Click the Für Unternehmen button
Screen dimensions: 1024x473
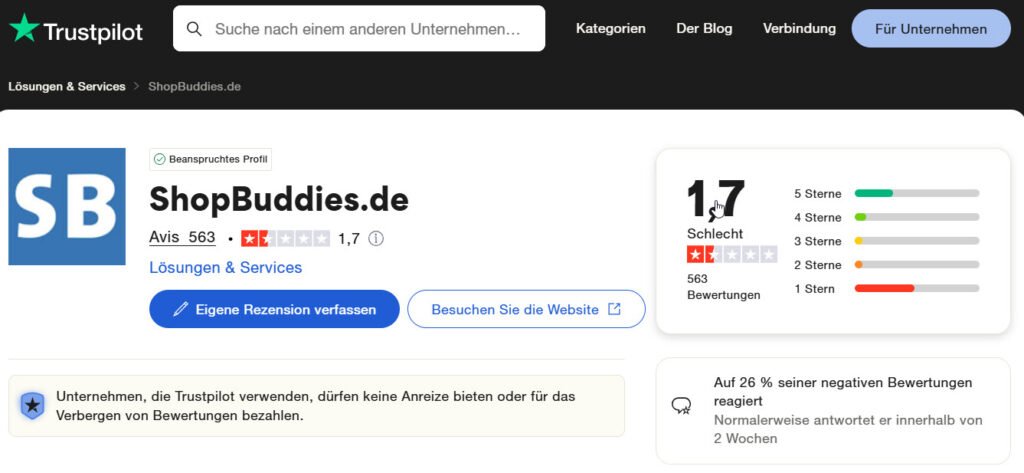pos(930,29)
